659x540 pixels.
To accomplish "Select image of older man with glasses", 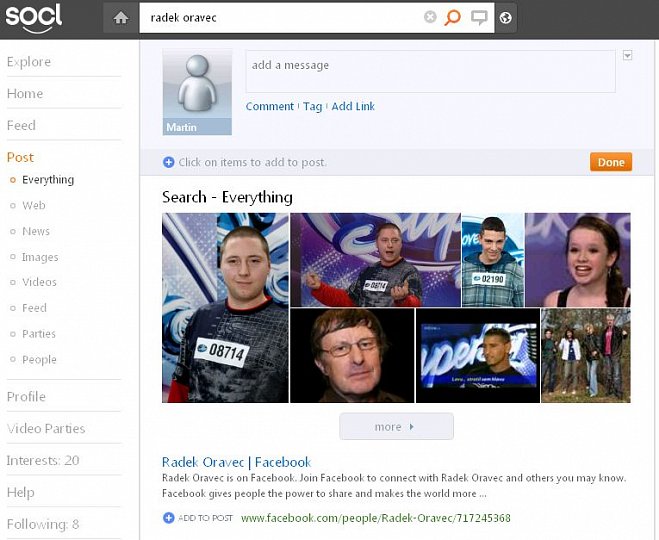I will (352, 356).
